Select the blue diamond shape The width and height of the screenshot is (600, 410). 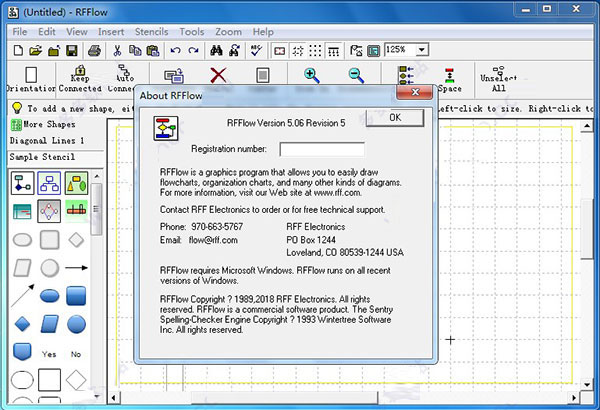22,324
